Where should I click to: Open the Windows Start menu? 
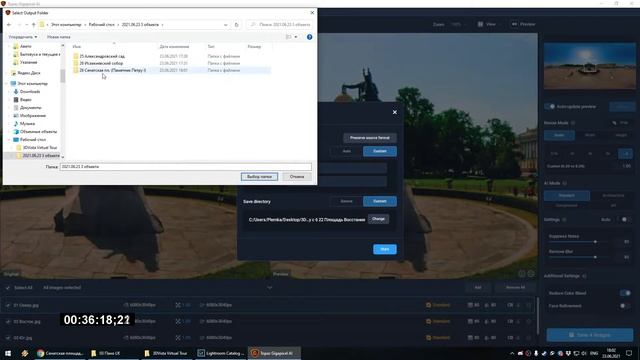pos(8,353)
